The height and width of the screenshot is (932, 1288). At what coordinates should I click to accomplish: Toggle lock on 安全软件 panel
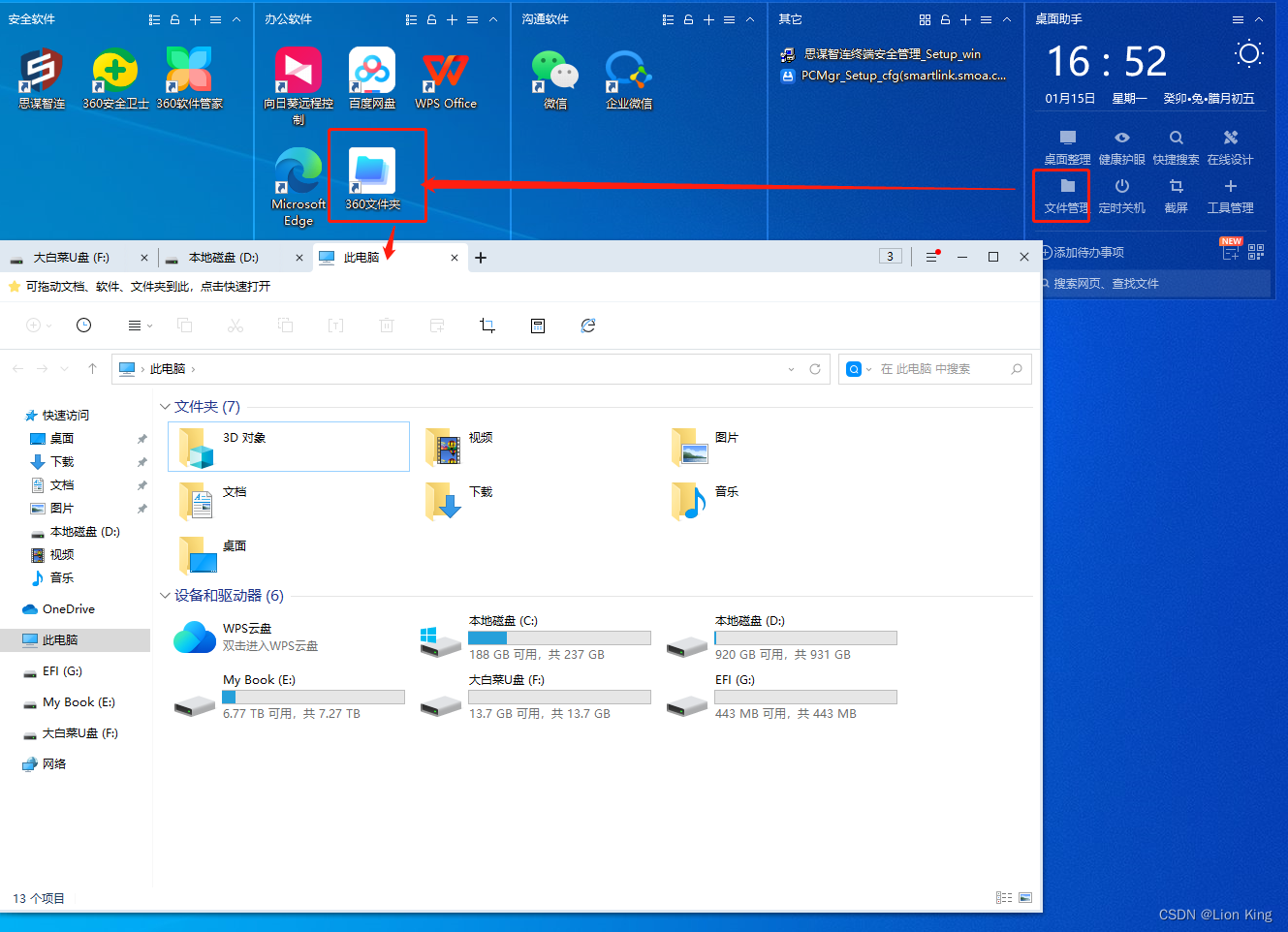pyautogui.click(x=174, y=19)
